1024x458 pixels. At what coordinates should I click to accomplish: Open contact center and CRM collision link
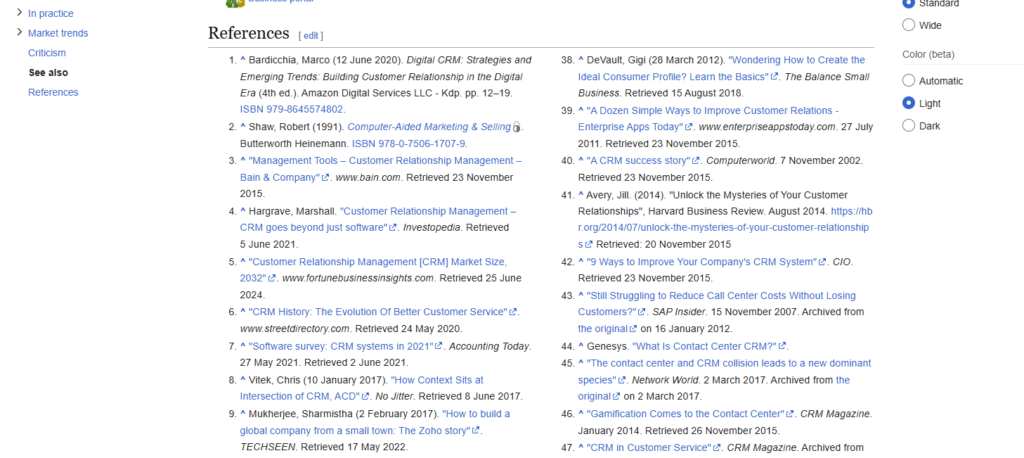point(725,371)
